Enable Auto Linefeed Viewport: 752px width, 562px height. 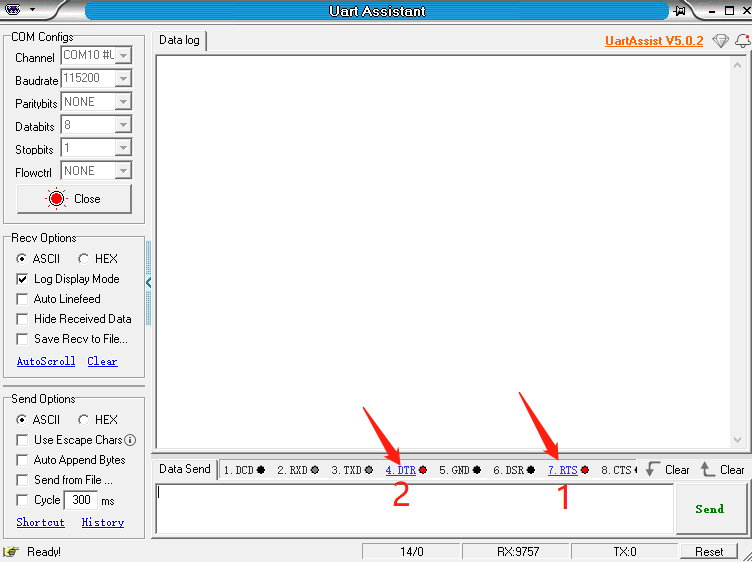pyautogui.click(x=22, y=299)
